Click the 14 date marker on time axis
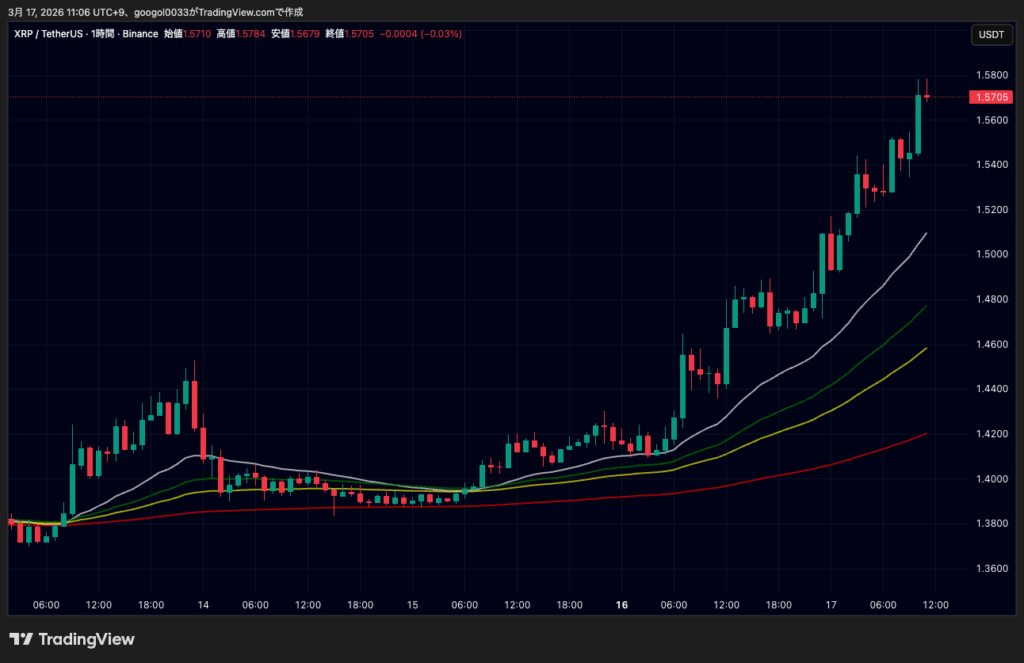The image size is (1024, 663). [203, 605]
